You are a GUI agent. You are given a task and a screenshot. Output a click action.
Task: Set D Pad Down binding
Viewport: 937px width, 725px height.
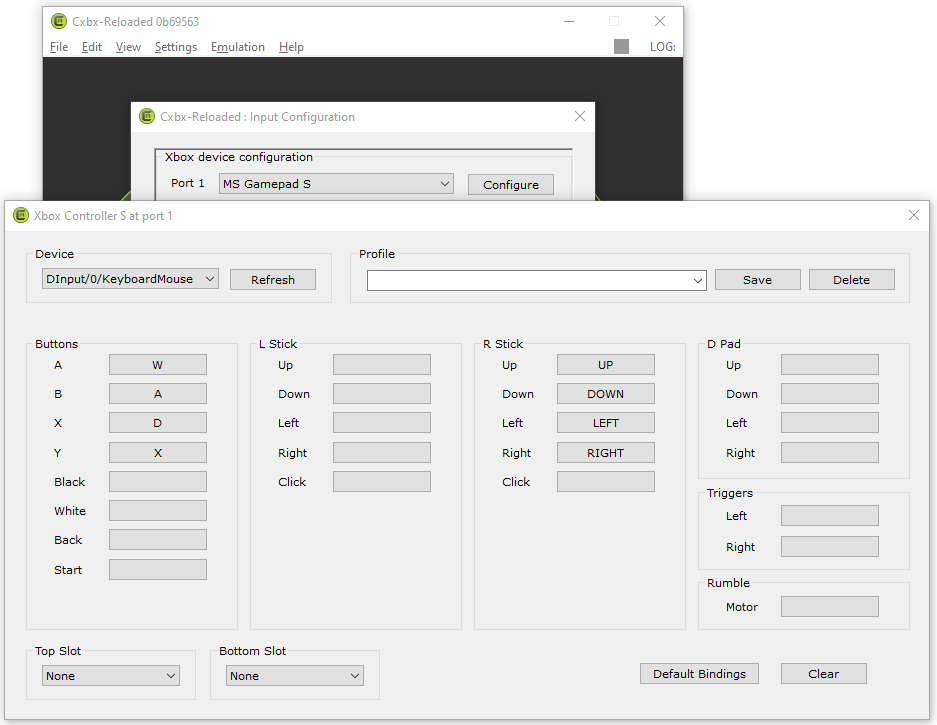pos(830,394)
